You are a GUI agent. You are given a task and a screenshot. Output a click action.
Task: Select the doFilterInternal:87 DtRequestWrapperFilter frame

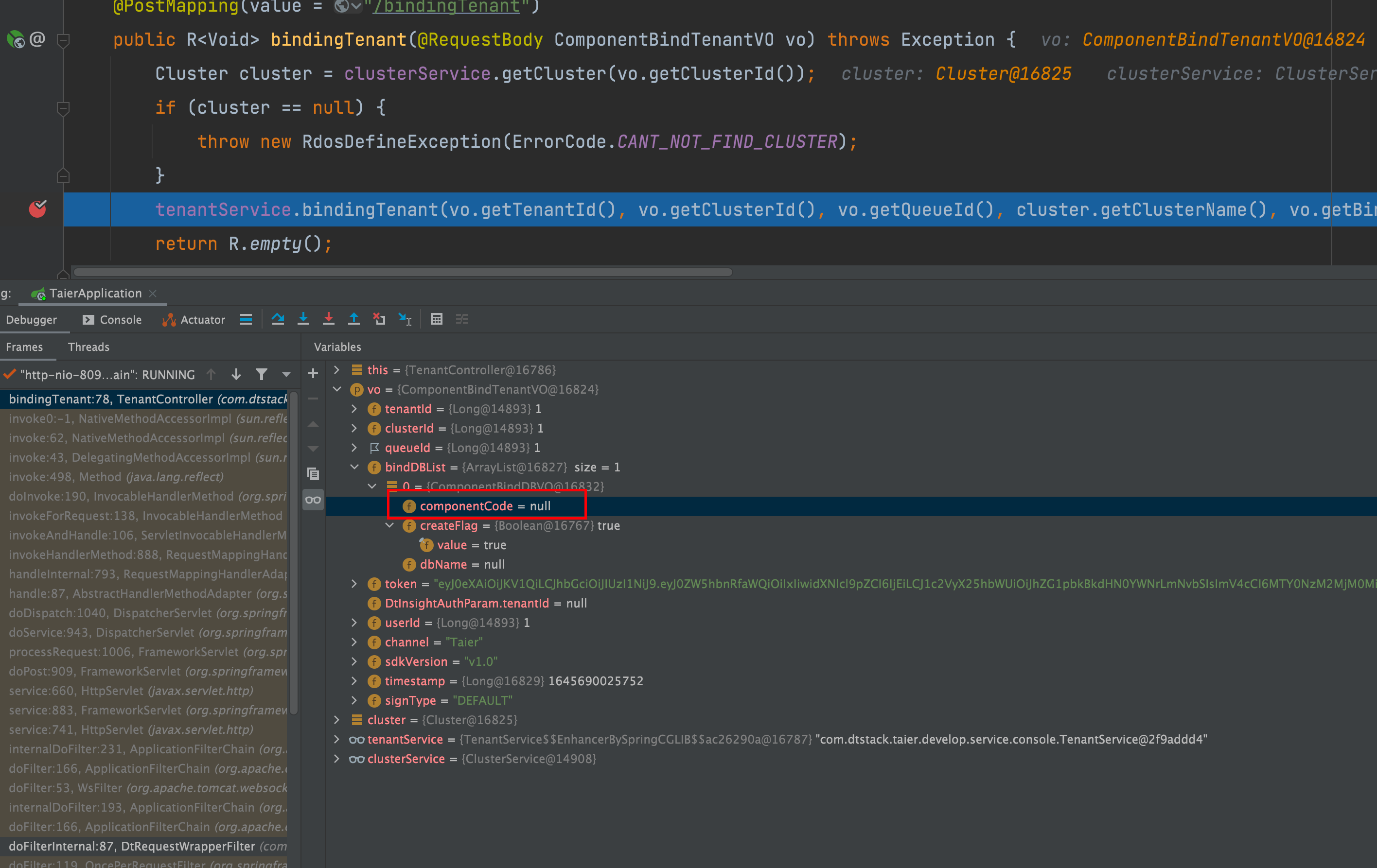click(131, 846)
